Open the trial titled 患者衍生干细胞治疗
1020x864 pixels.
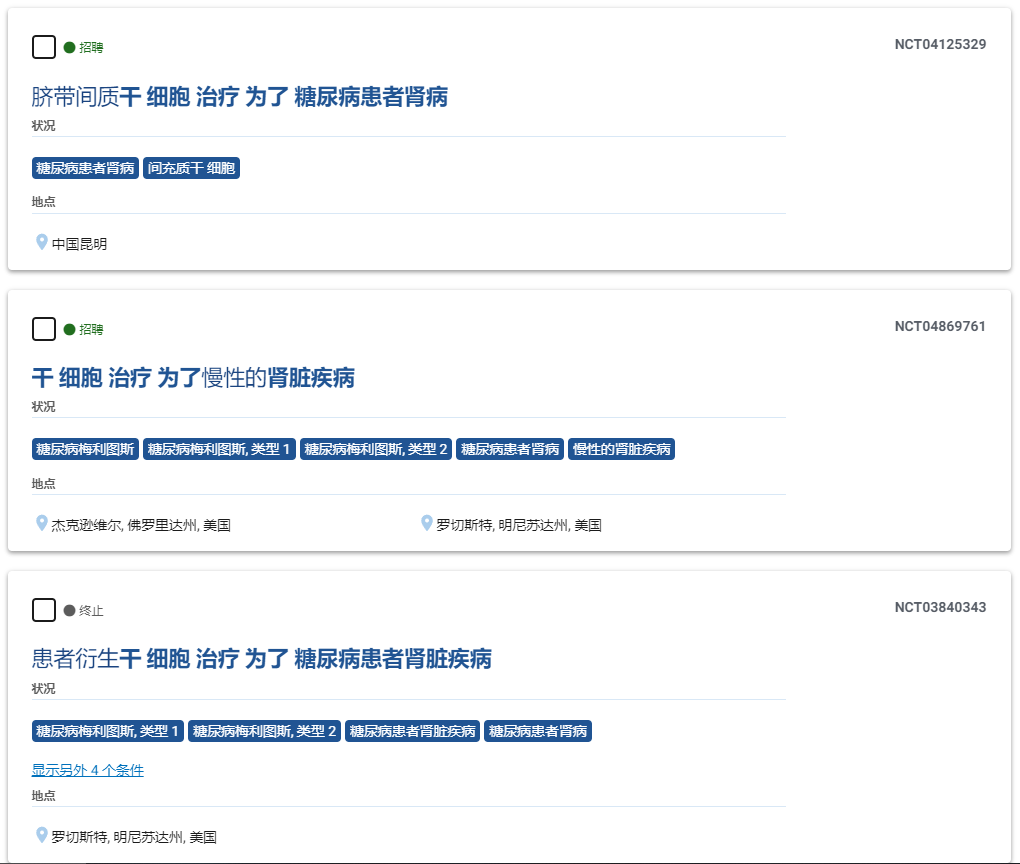tap(262, 659)
